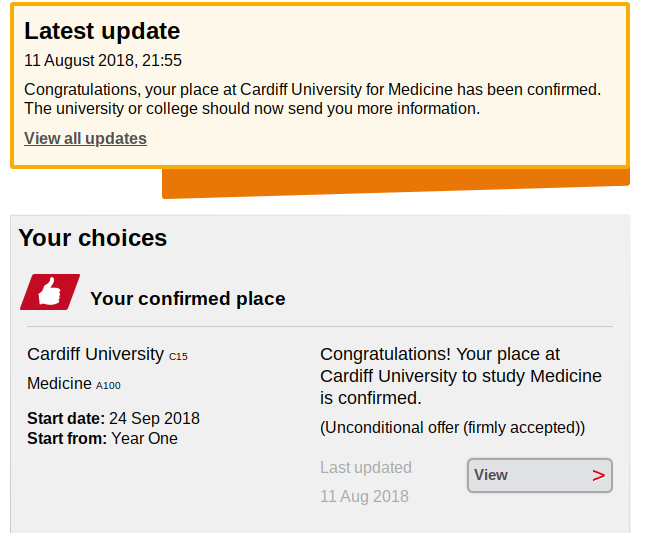The height and width of the screenshot is (533, 645).
Task: Click the Cardiff University institution name
Action: tap(95, 354)
